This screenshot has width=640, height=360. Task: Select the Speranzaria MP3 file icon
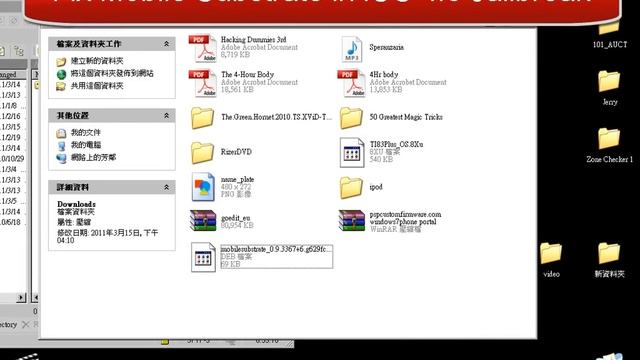click(351, 49)
